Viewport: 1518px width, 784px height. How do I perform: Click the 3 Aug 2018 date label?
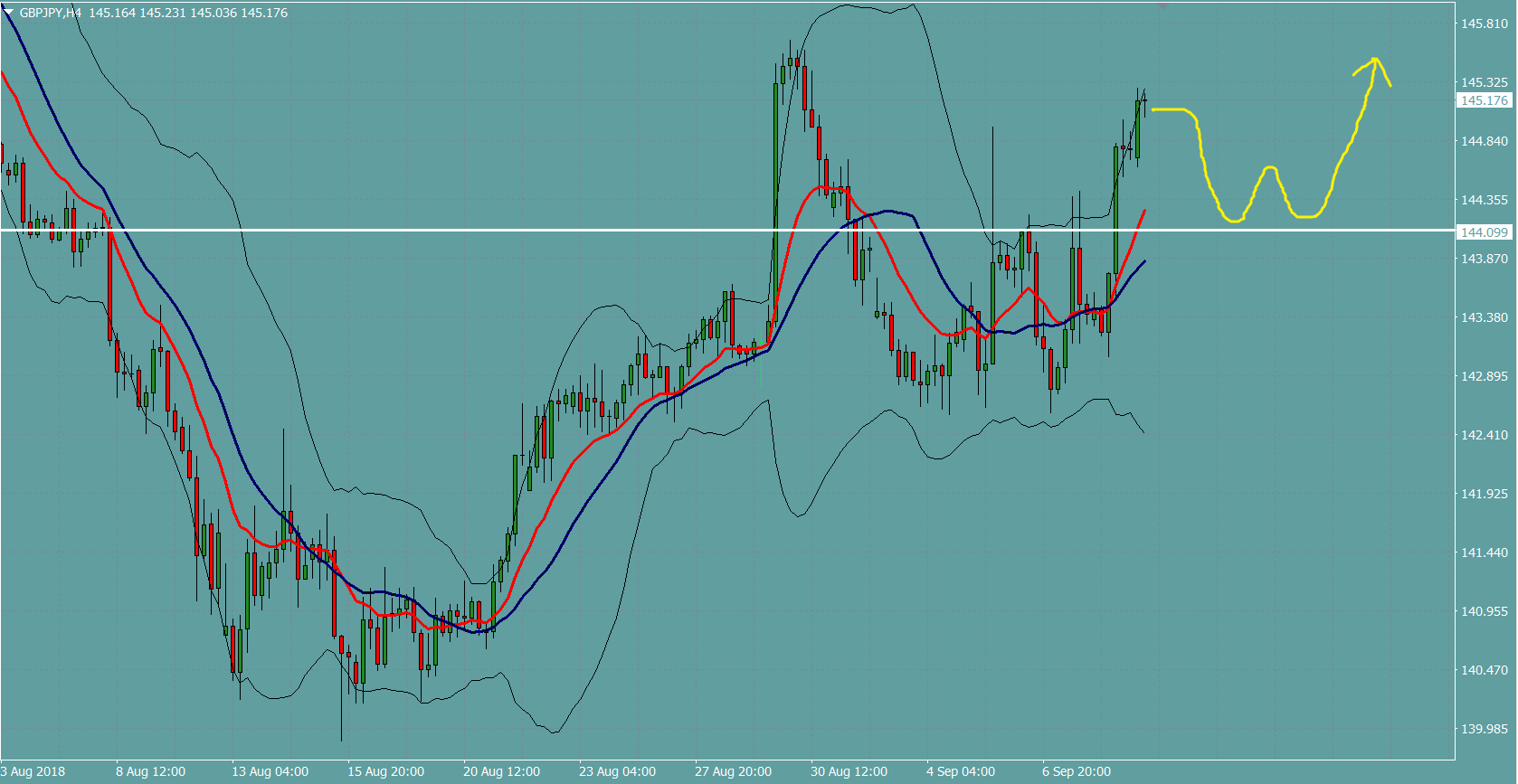33,771
